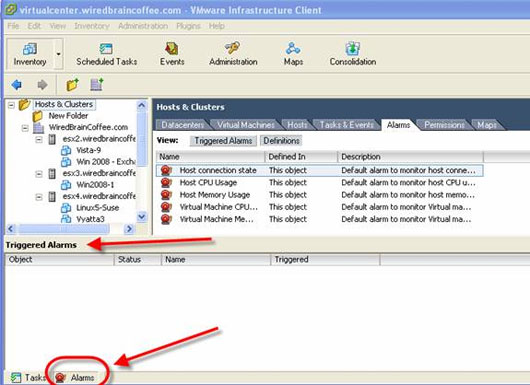Switch to the Virtual Machines tab

tap(246, 125)
